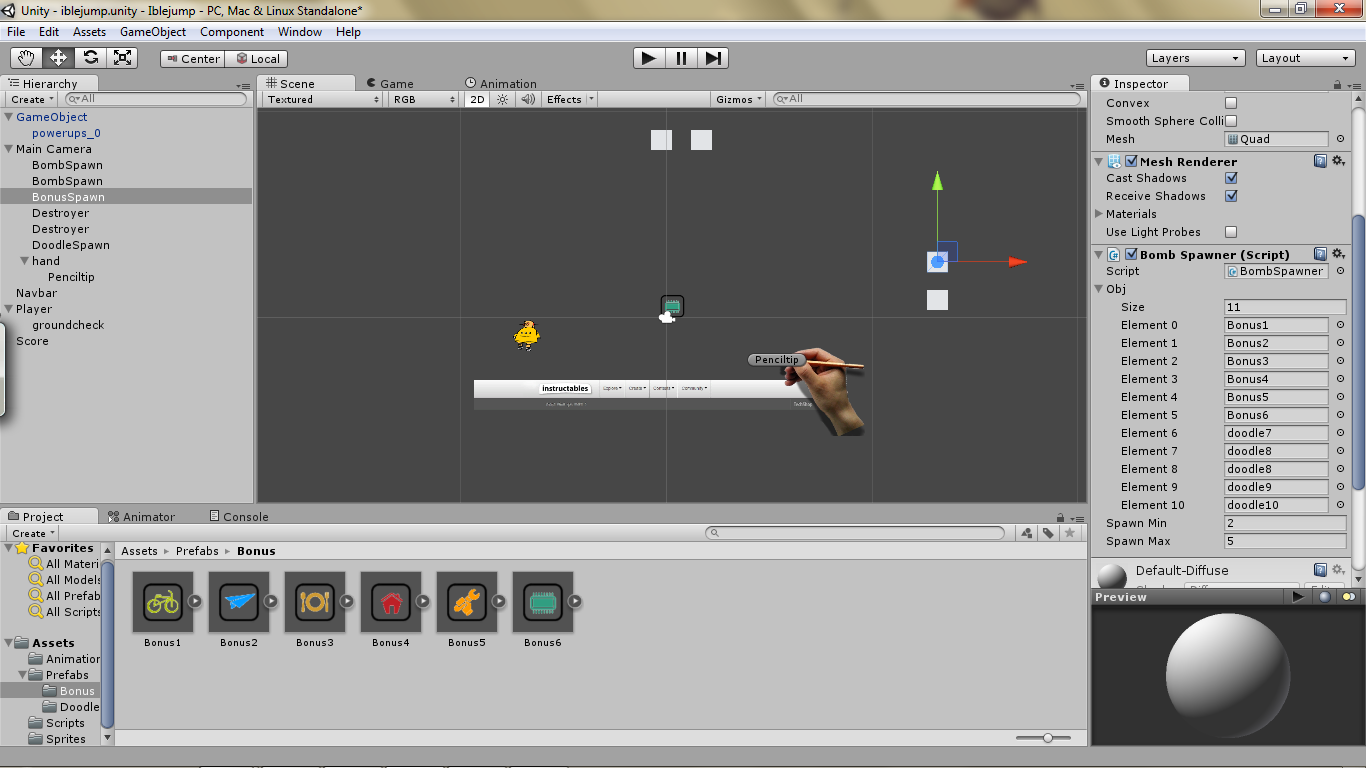Enable Use Light Probes checkbox
The height and width of the screenshot is (768, 1366).
pos(1231,232)
